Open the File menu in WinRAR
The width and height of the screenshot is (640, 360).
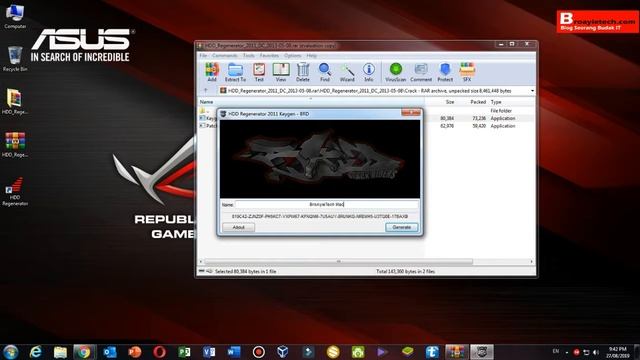(x=203, y=56)
